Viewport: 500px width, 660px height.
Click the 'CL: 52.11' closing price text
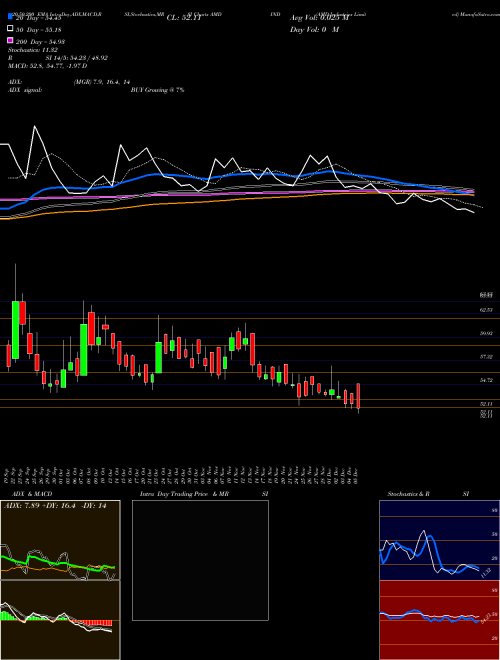(x=184, y=18)
